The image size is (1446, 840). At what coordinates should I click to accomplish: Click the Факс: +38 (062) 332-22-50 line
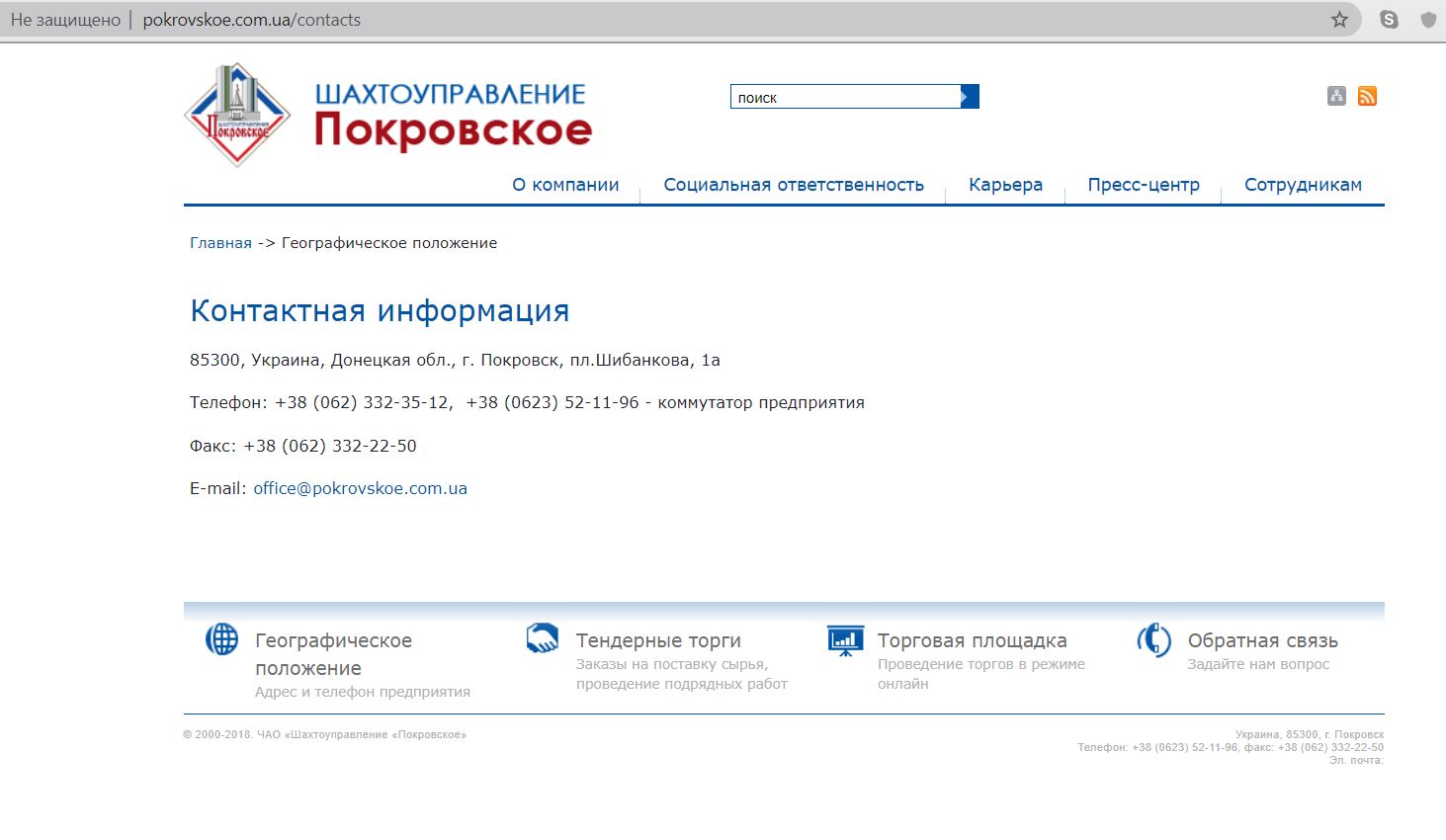point(303,446)
